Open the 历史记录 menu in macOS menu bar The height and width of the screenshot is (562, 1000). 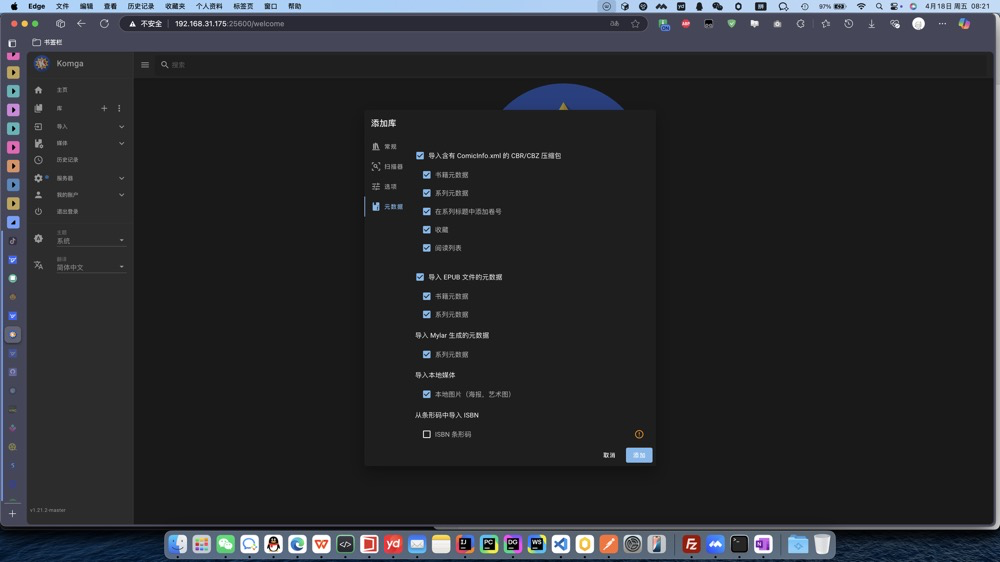coord(140,6)
